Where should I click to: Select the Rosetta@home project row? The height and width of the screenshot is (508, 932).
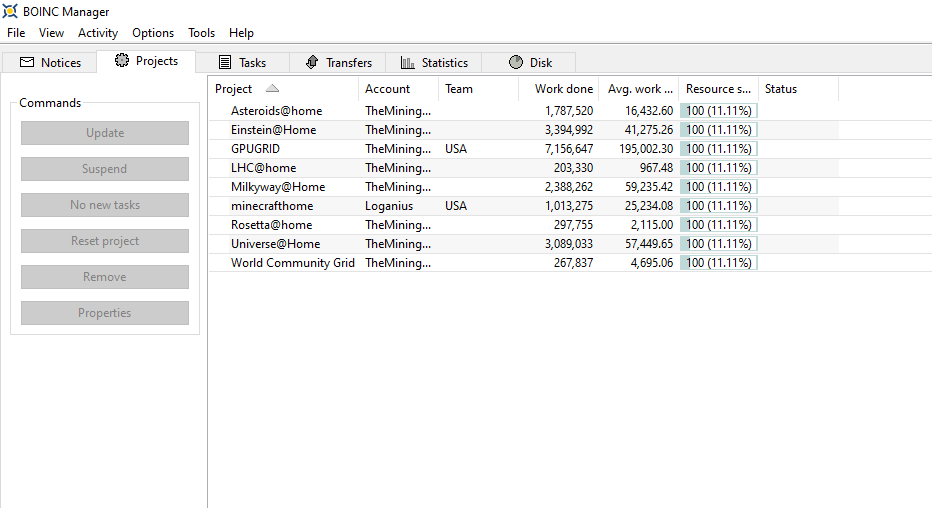coord(524,225)
